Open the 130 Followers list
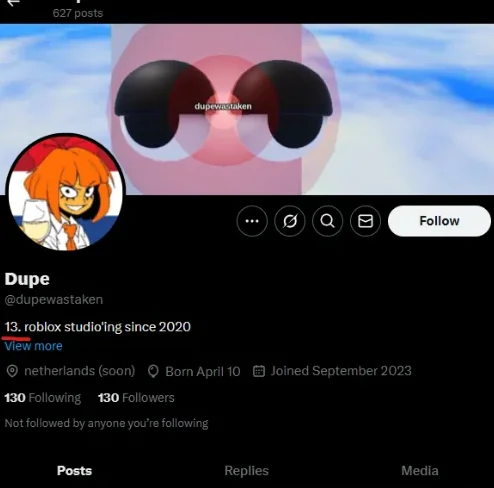Viewport: 494px width, 488px height. (x=136, y=398)
